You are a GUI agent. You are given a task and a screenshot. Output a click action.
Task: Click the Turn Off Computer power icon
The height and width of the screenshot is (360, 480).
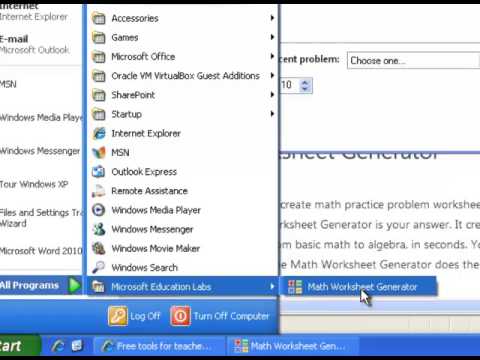(180, 315)
